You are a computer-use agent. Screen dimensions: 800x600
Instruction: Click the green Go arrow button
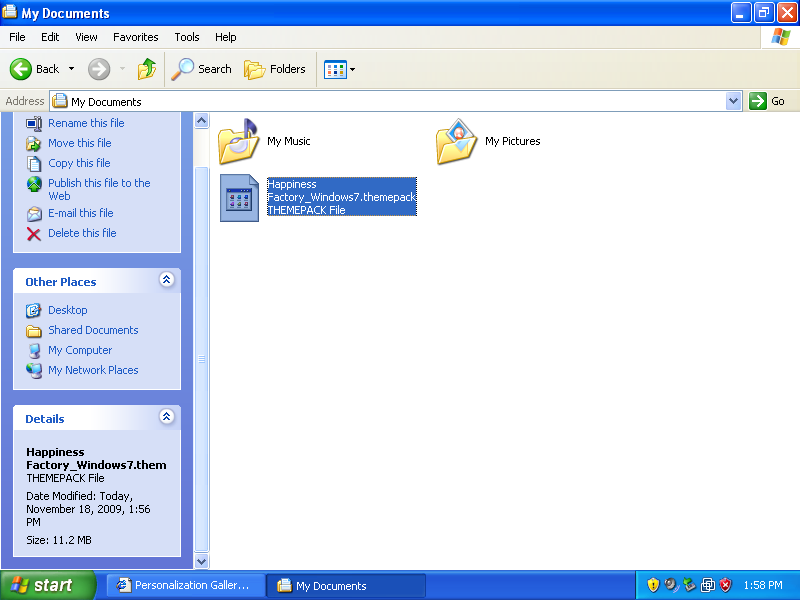pos(758,101)
